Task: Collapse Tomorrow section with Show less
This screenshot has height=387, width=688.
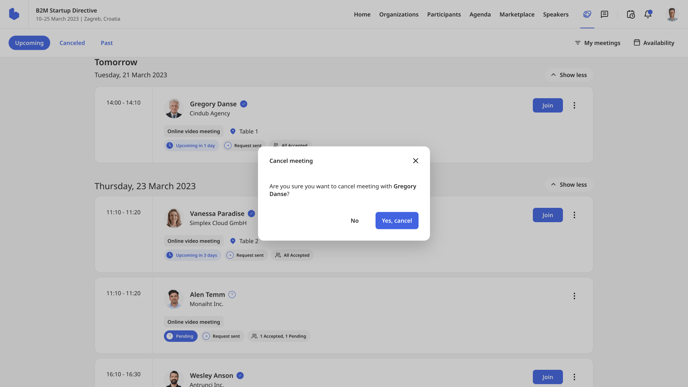Action: 569,75
